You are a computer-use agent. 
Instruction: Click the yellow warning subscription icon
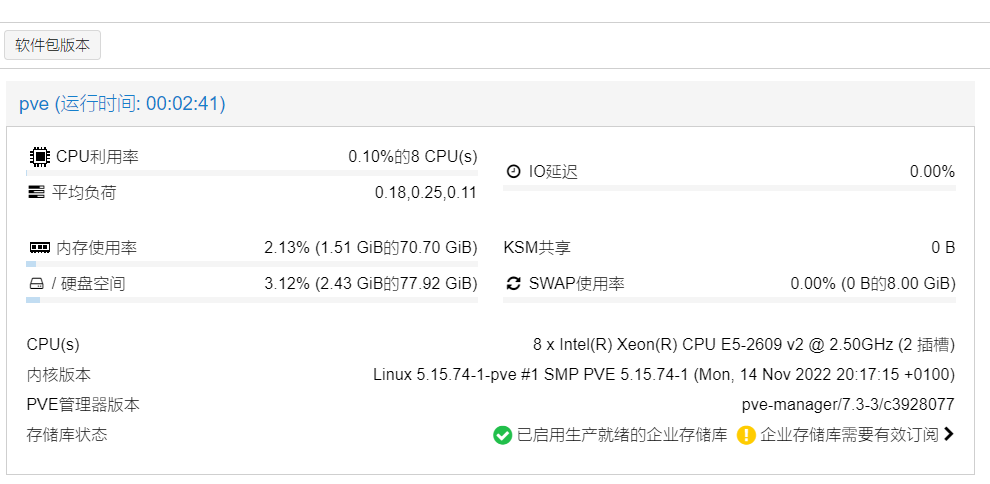[746, 435]
